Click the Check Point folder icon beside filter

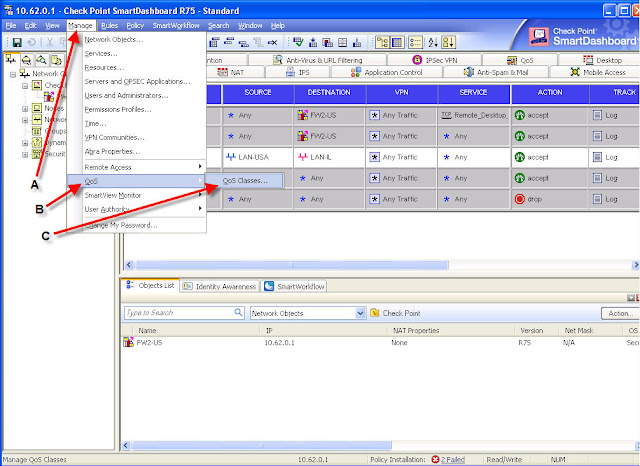(x=375, y=313)
